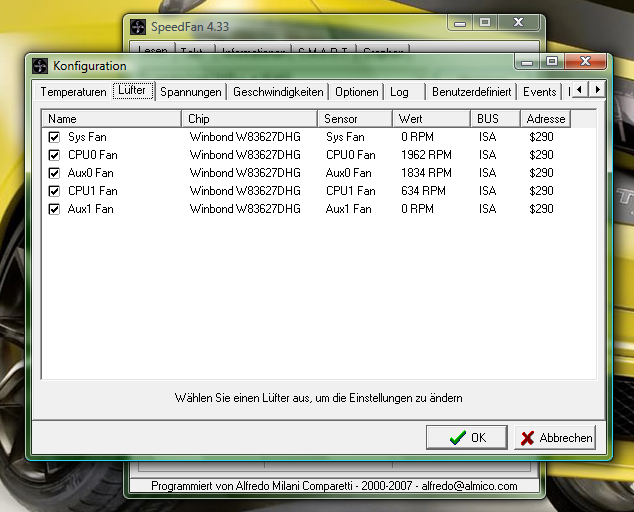Uncheck the Sys Fan checkbox
The height and width of the screenshot is (512, 634).
click(x=54, y=137)
